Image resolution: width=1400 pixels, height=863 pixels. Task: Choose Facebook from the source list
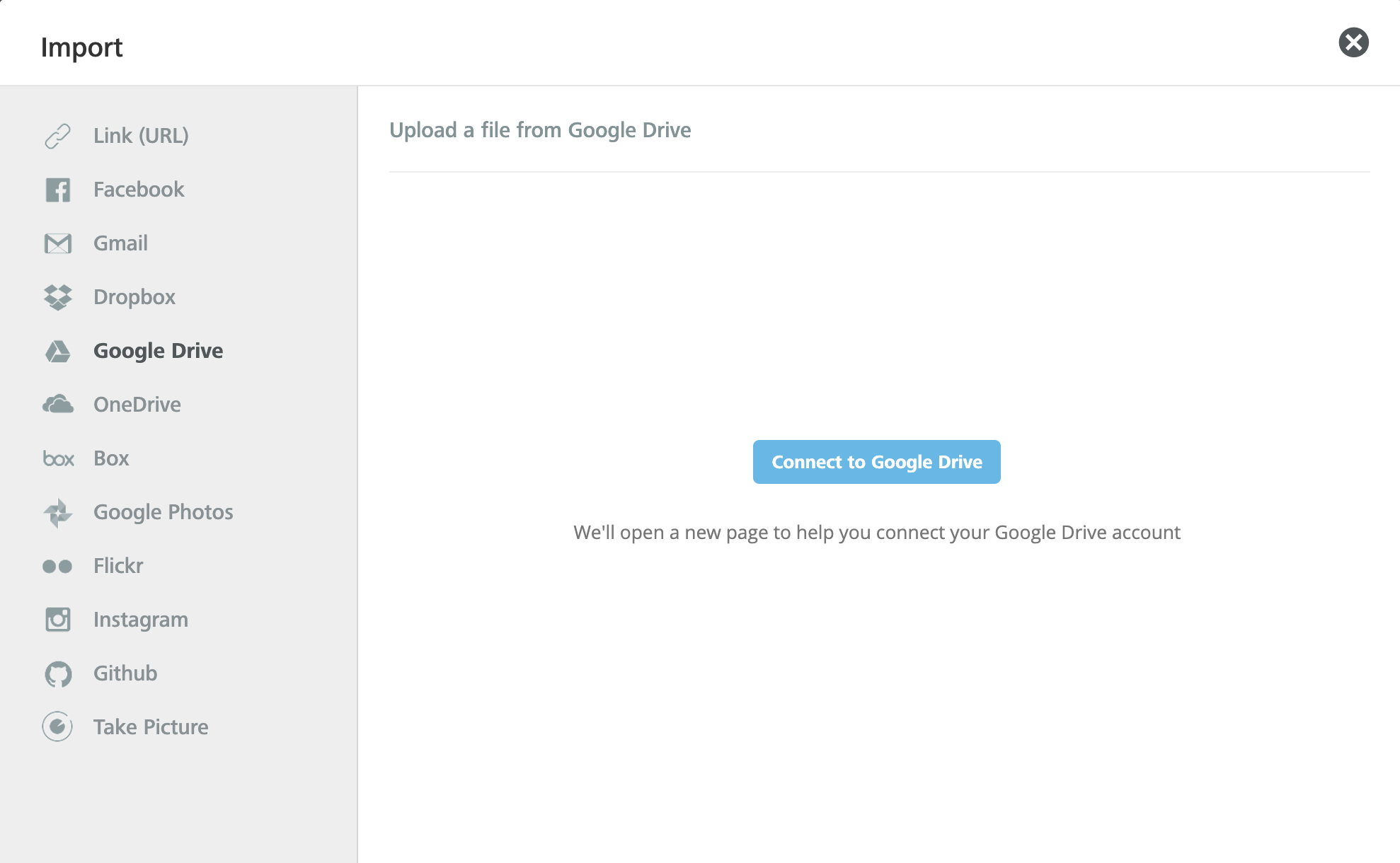click(x=139, y=190)
